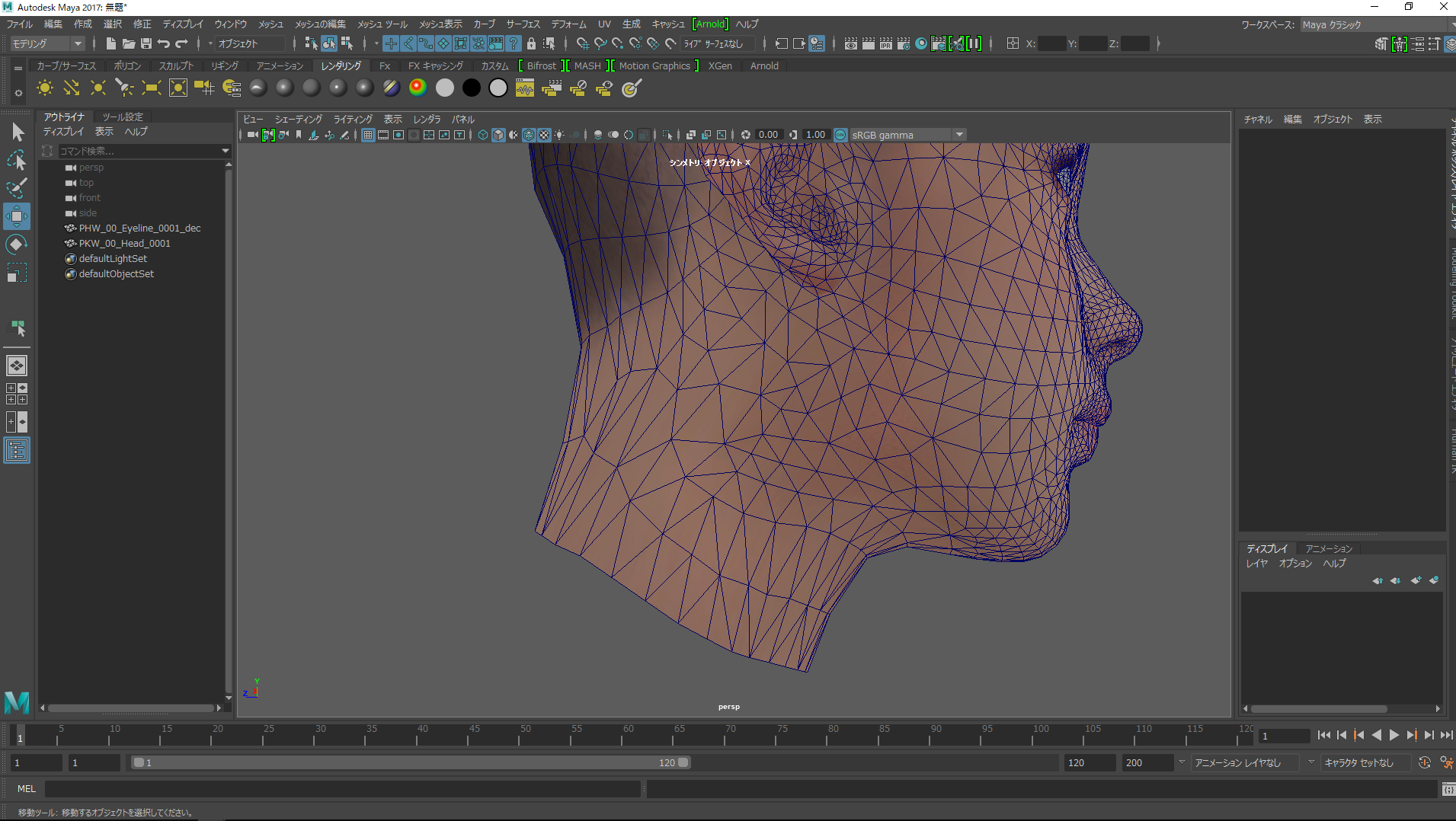
Task: Toggle the viewport grid display button
Action: (x=368, y=135)
